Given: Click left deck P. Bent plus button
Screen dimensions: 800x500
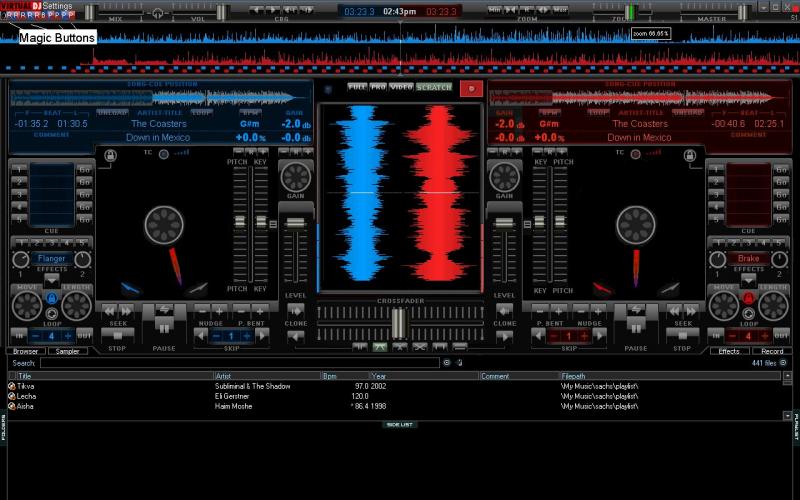Looking at the screenshot, I should coord(259,310).
